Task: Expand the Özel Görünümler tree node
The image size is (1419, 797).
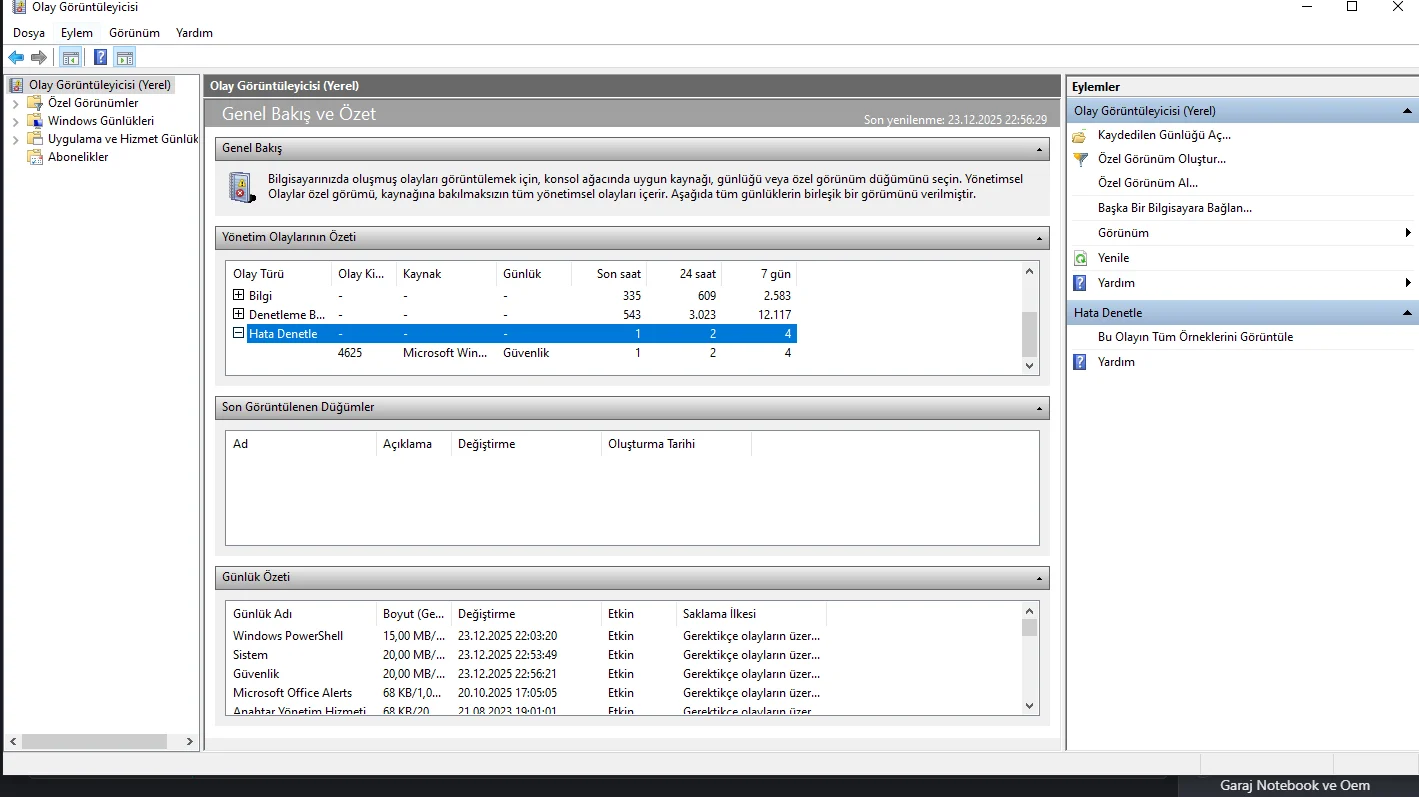Action: coord(15,103)
